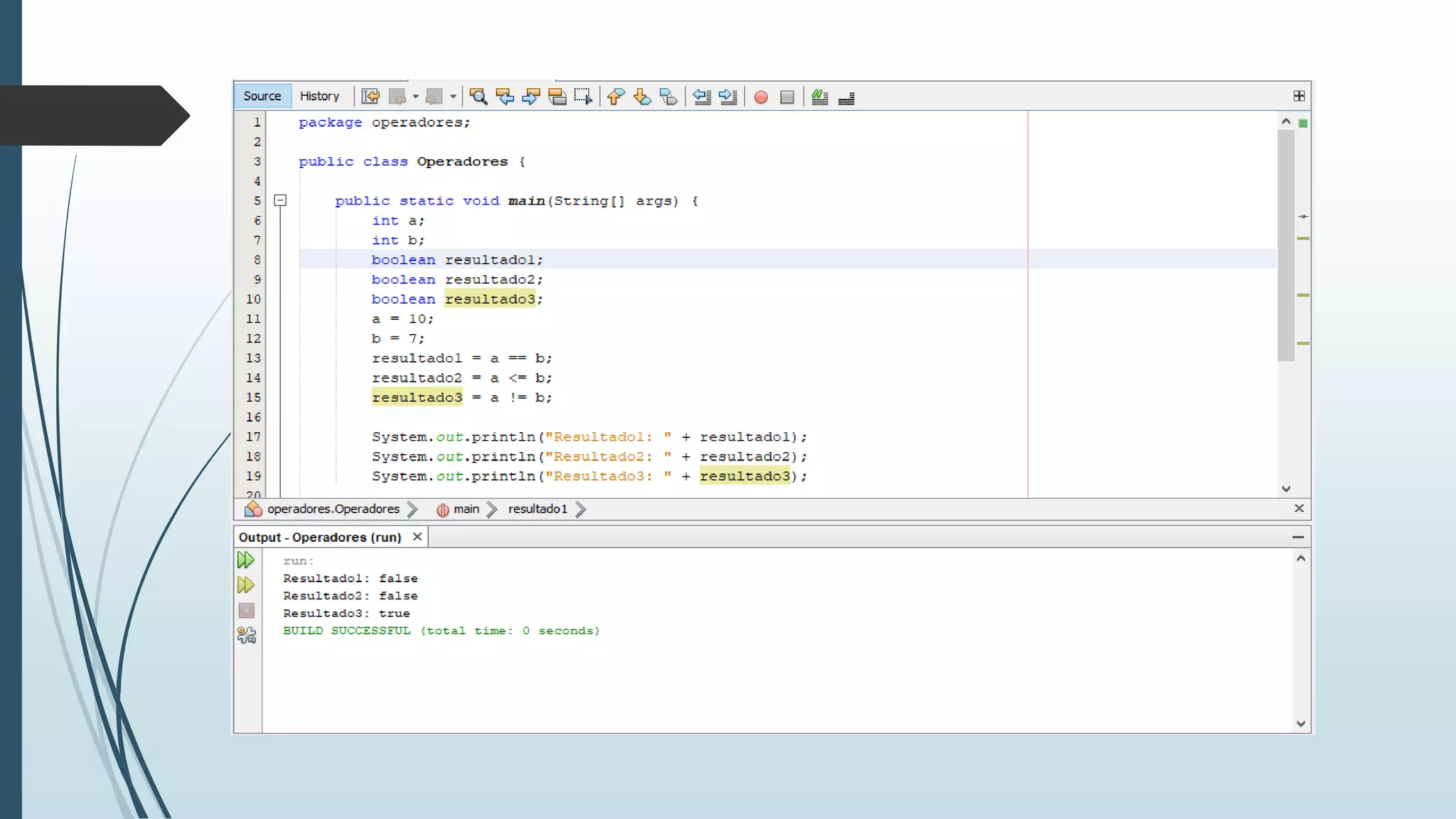This screenshot has width=1456, height=819.
Task: Click operadores.Operadores breadcrumb
Action: (x=333, y=509)
